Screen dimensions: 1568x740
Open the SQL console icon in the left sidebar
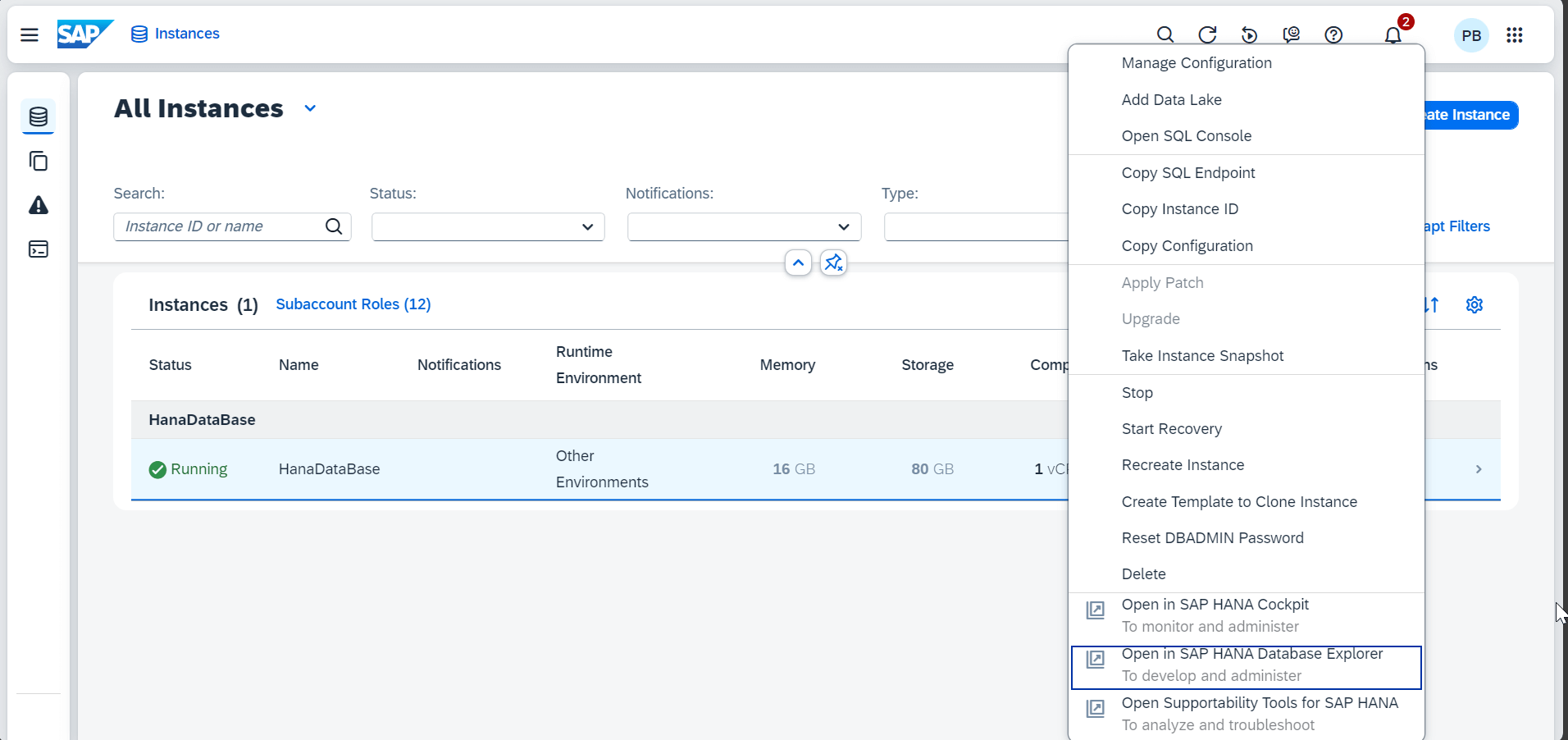point(39,249)
